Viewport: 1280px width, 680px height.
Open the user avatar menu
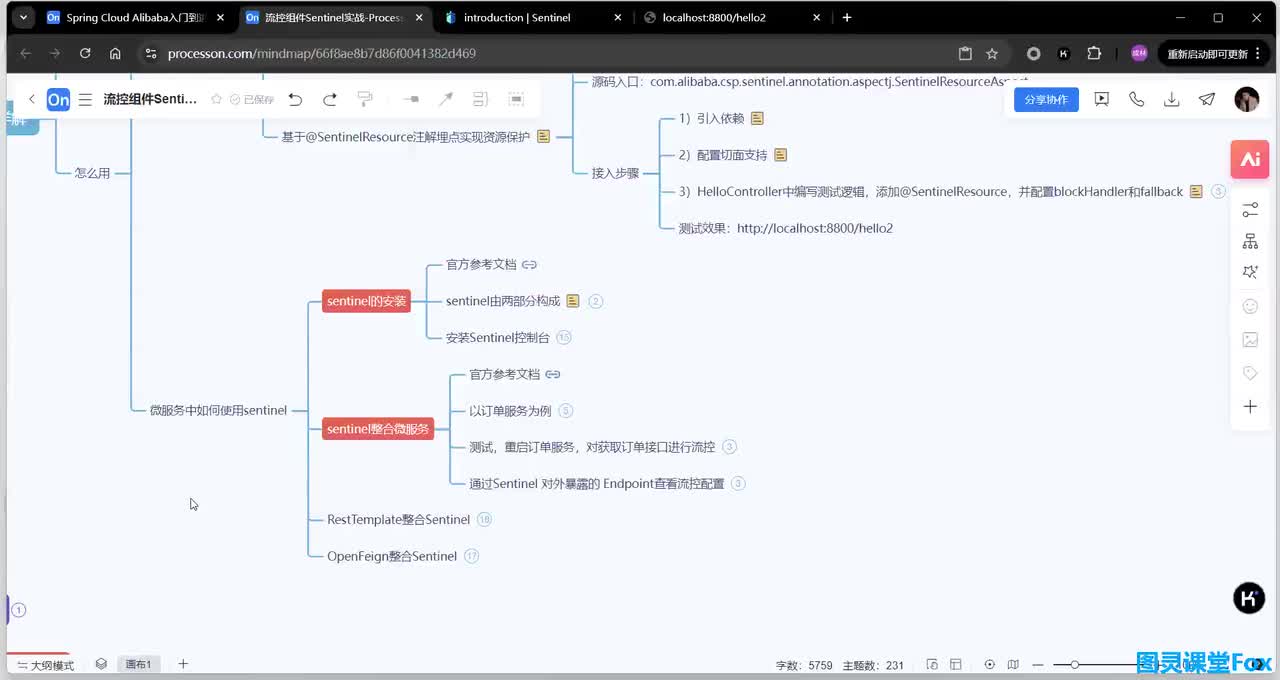(1246, 99)
